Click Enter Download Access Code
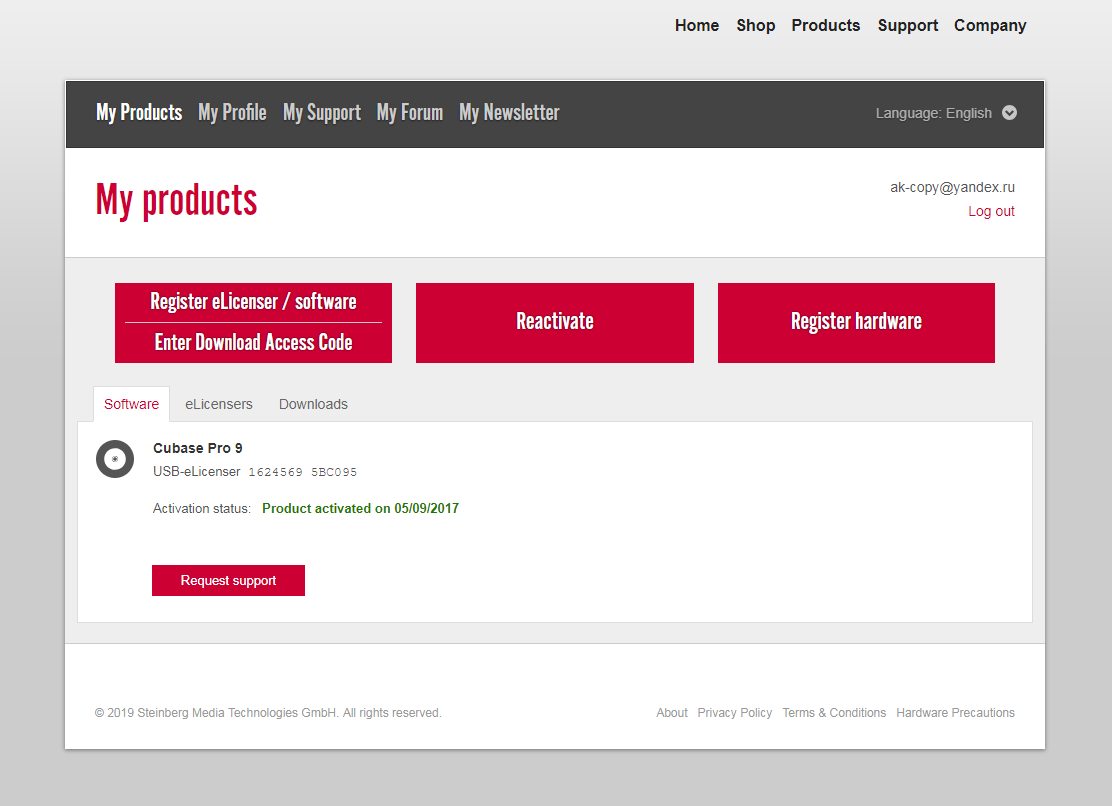 click(253, 343)
